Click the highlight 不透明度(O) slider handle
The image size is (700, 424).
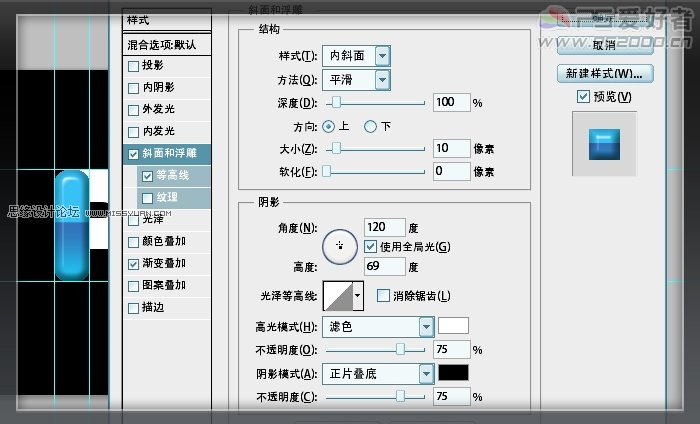(x=400, y=349)
